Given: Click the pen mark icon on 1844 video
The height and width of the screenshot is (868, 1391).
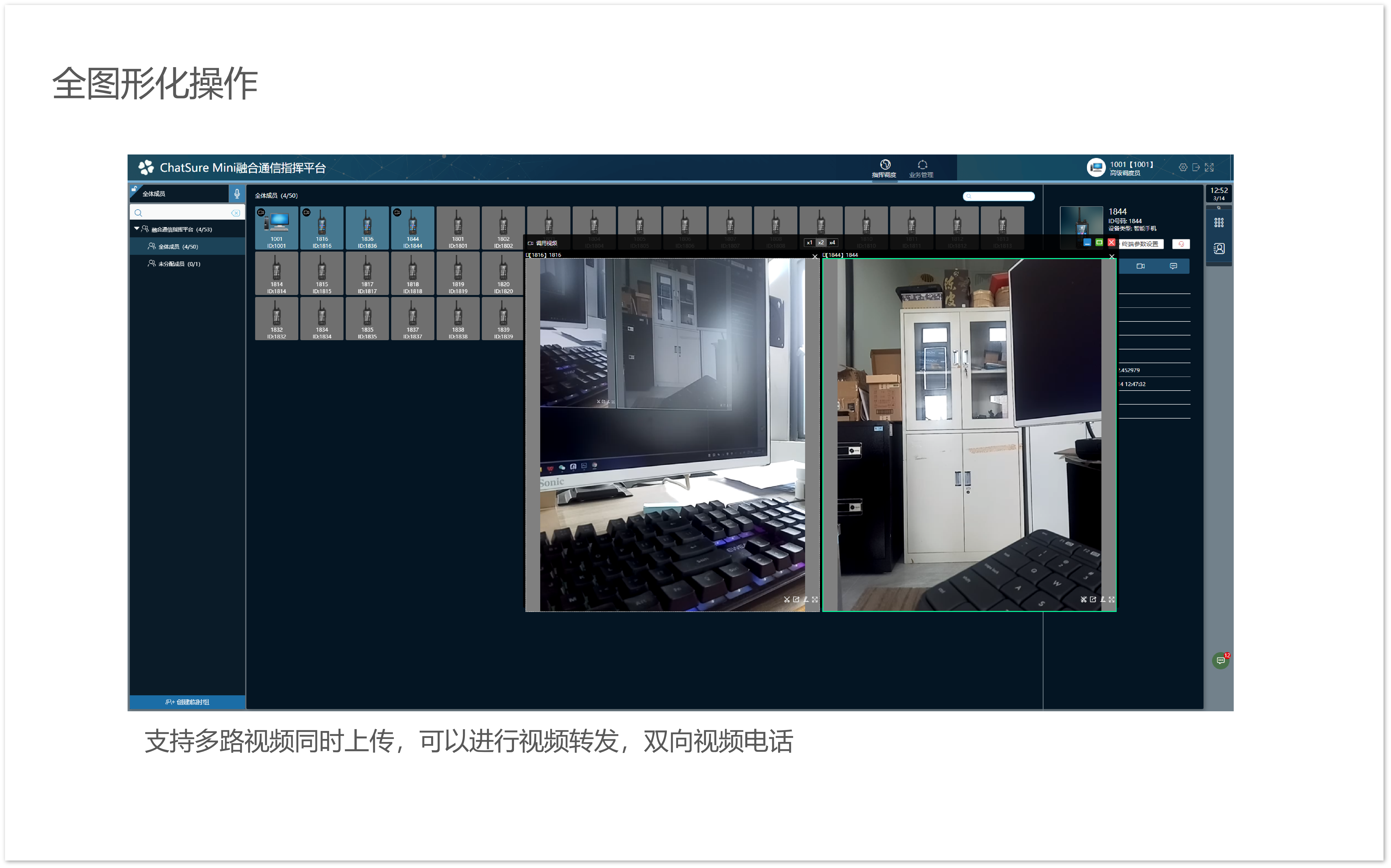Looking at the screenshot, I should click(1103, 599).
